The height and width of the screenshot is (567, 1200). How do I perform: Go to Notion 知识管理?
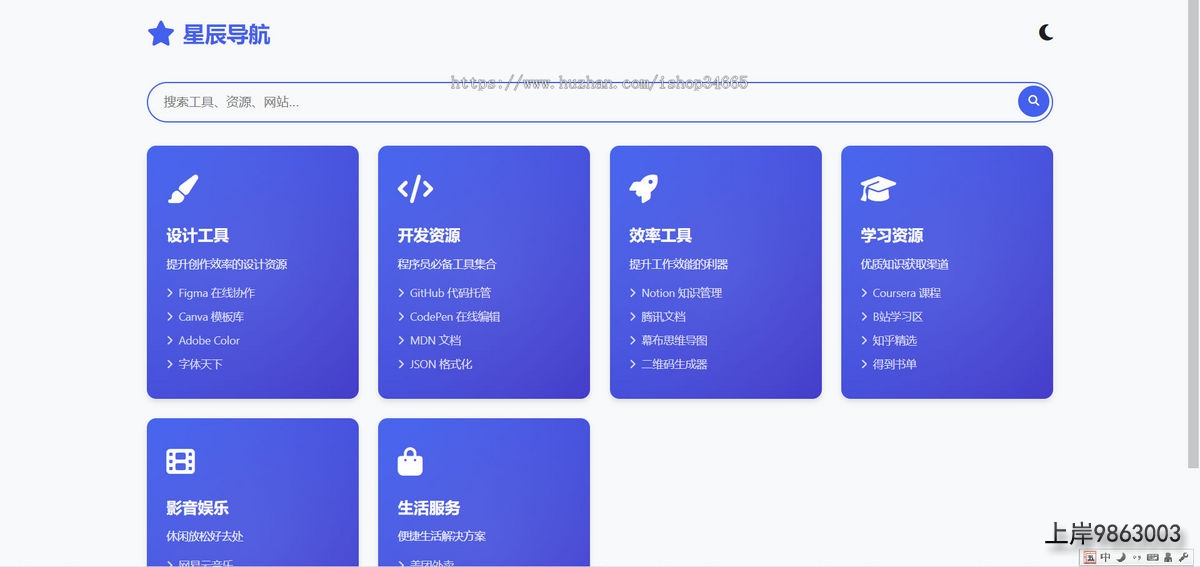click(681, 293)
